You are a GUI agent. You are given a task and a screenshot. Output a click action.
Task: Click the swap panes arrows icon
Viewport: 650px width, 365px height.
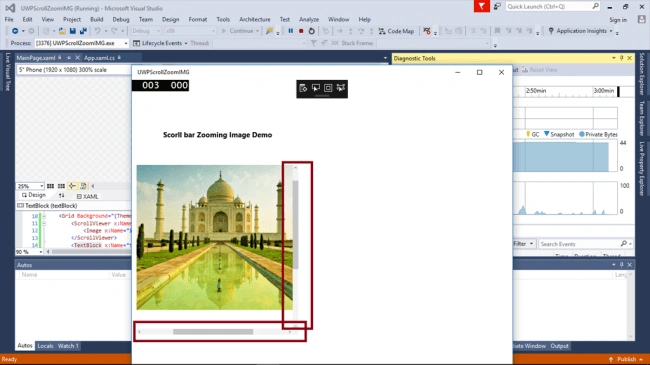[61, 195]
